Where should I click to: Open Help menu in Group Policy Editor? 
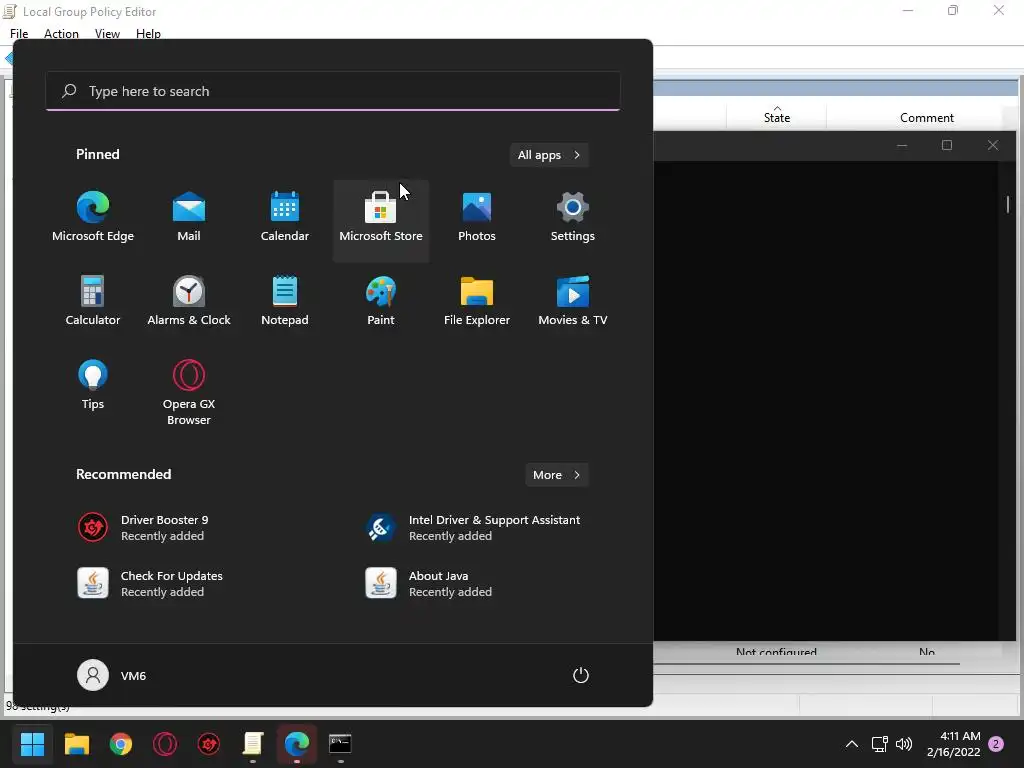point(148,33)
